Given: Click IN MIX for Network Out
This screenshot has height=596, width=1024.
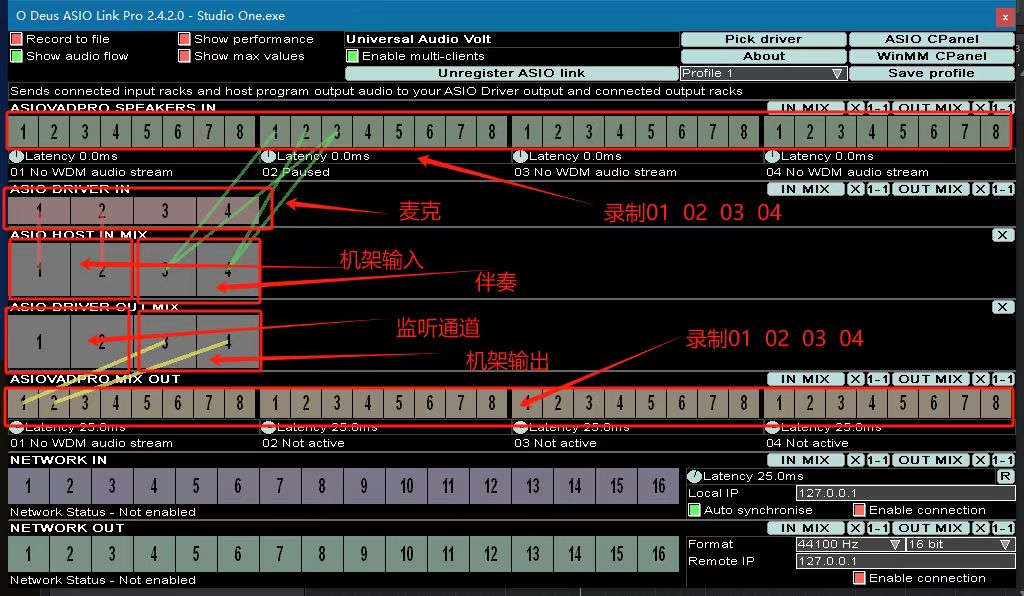Looking at the screenshot, I should coord(805,528).
